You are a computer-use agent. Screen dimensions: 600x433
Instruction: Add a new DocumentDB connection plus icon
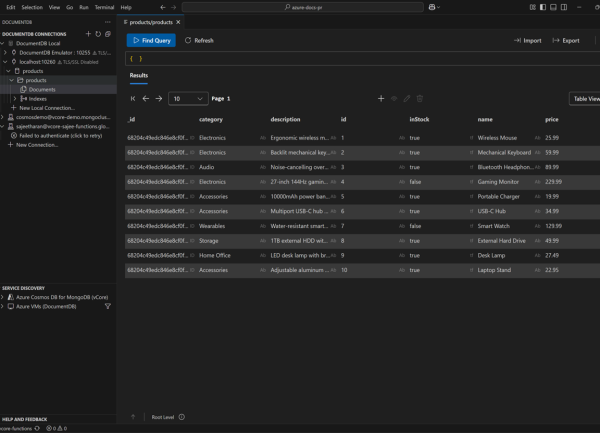88,34
